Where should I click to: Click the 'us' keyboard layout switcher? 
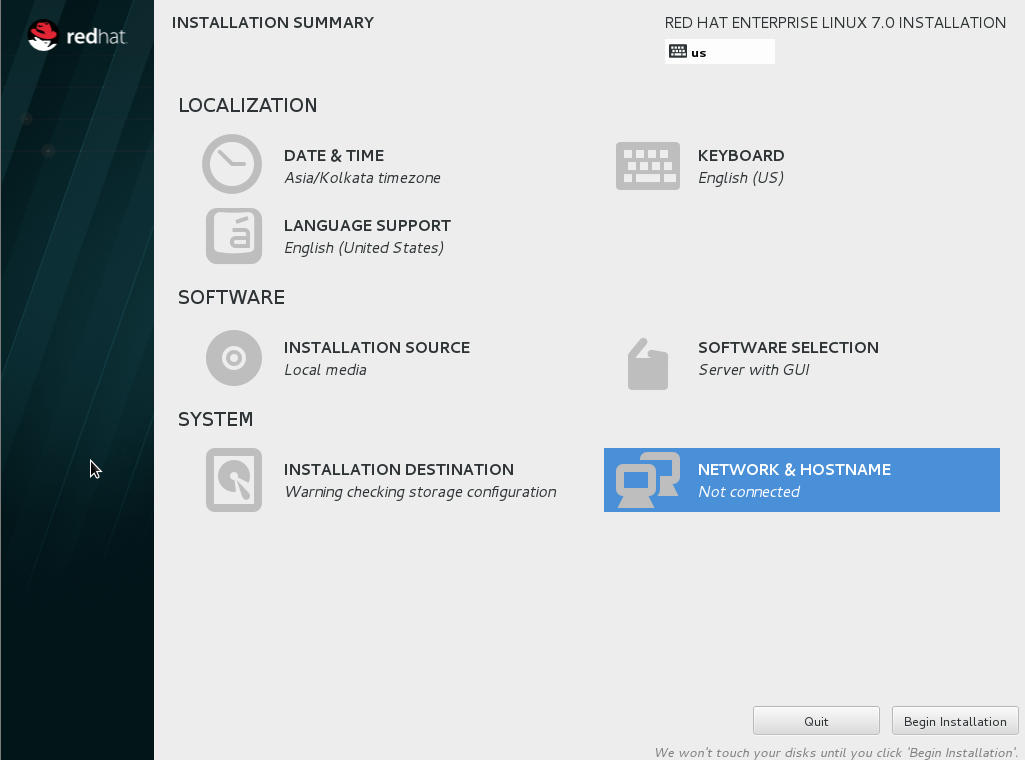pos(720,52)
